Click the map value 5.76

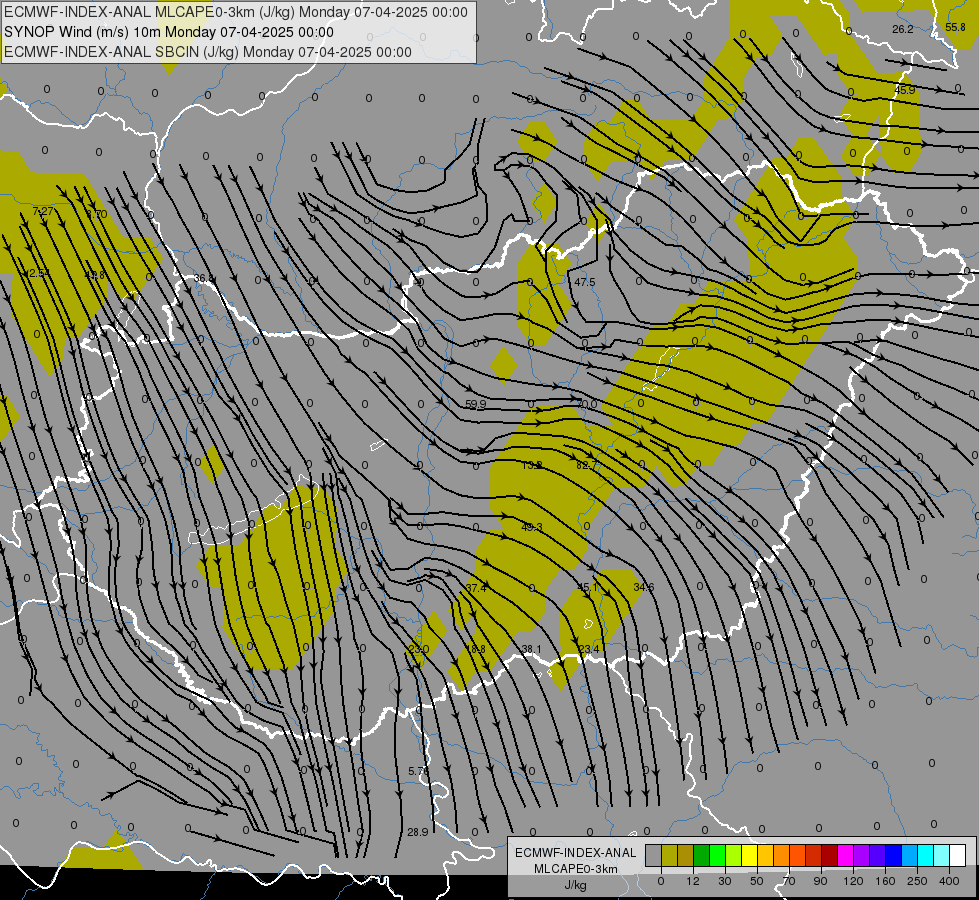click(x=418, y=772)
